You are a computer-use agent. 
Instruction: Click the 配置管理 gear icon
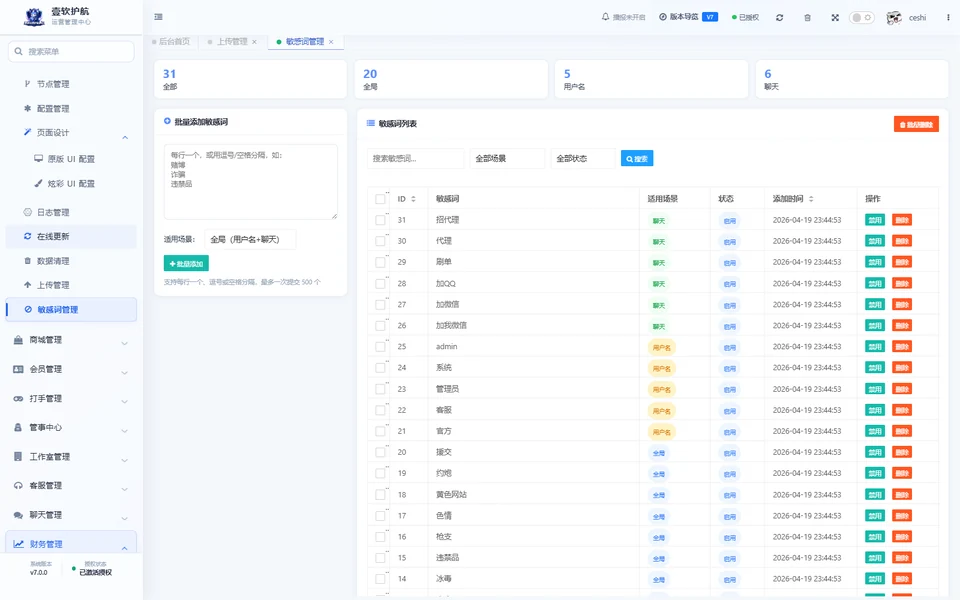[27, 108]
